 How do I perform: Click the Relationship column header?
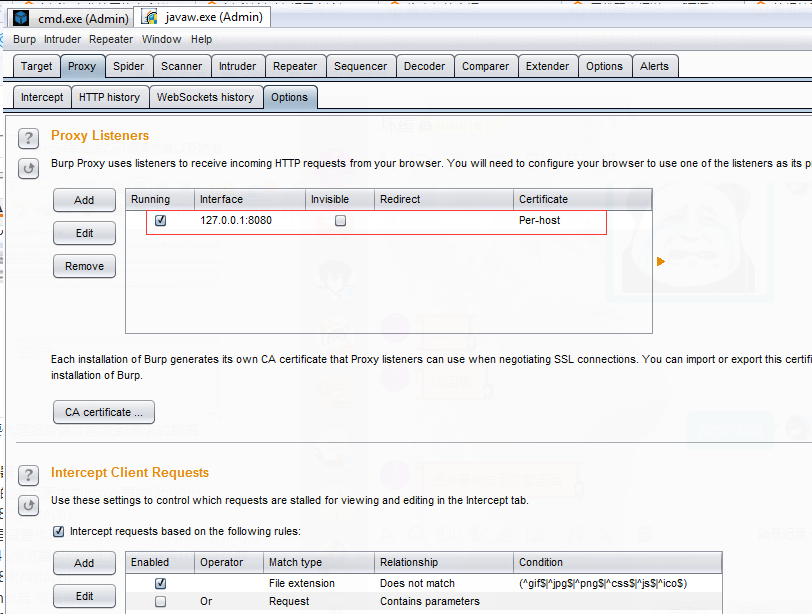click(x=444, y=562)
